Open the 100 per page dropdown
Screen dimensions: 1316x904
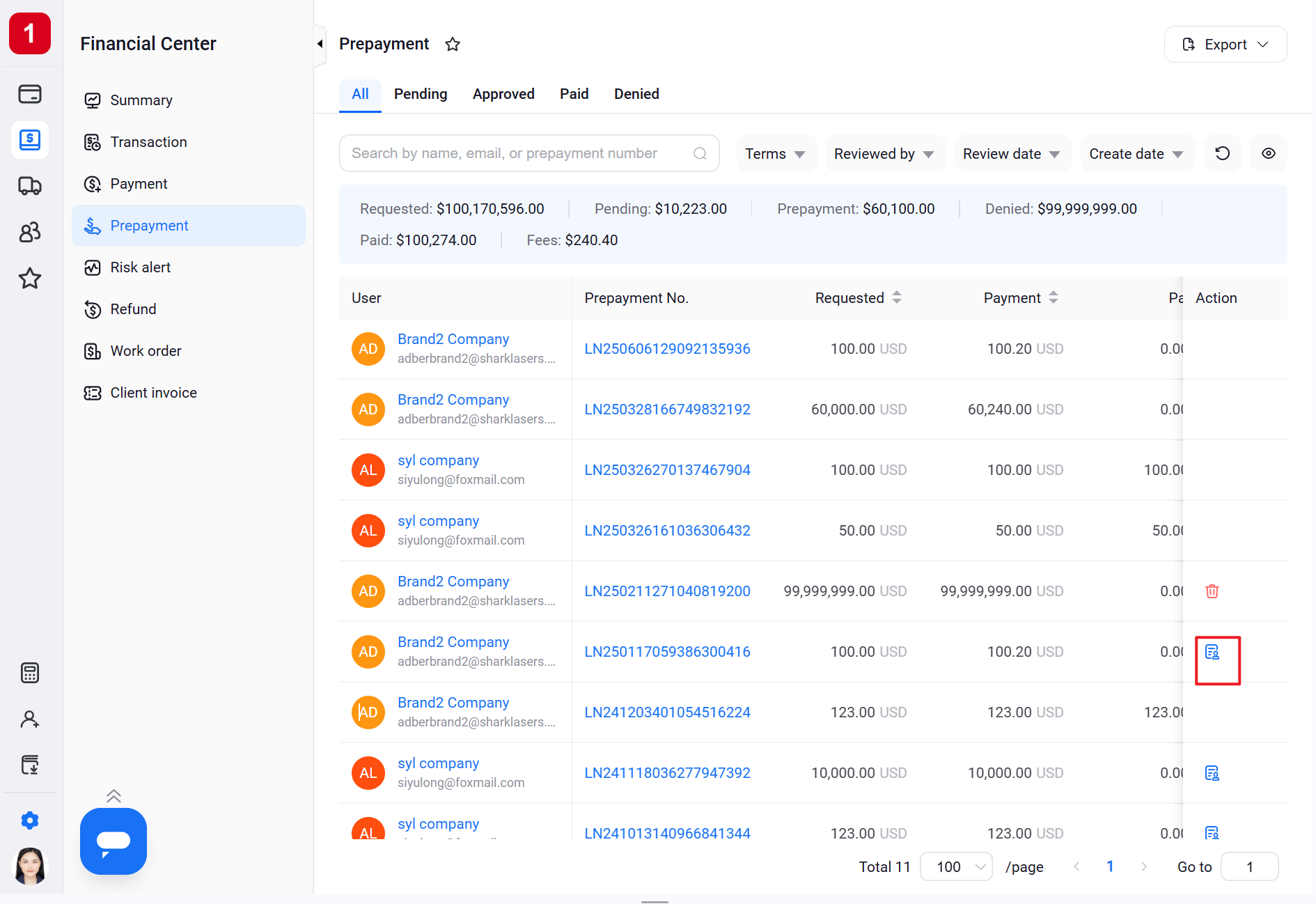956,866
